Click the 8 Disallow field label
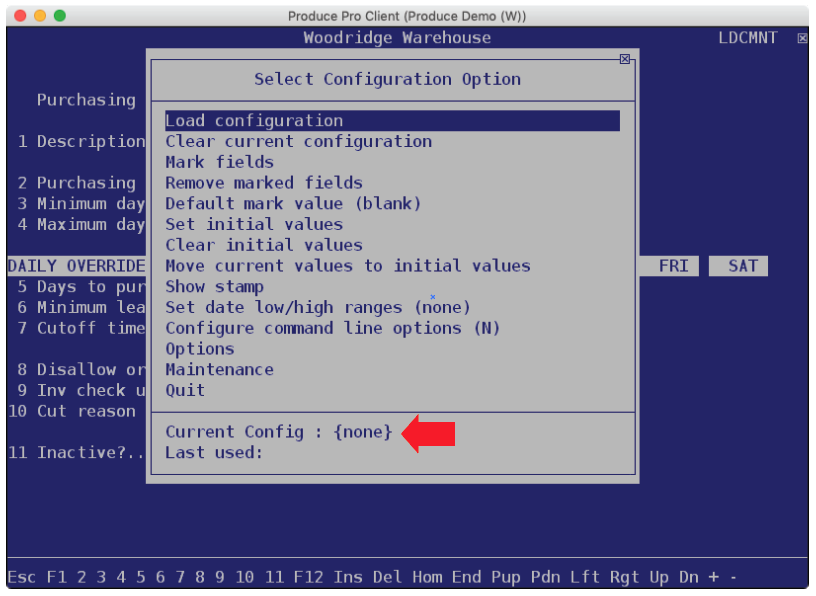 [x=81, y=370]
